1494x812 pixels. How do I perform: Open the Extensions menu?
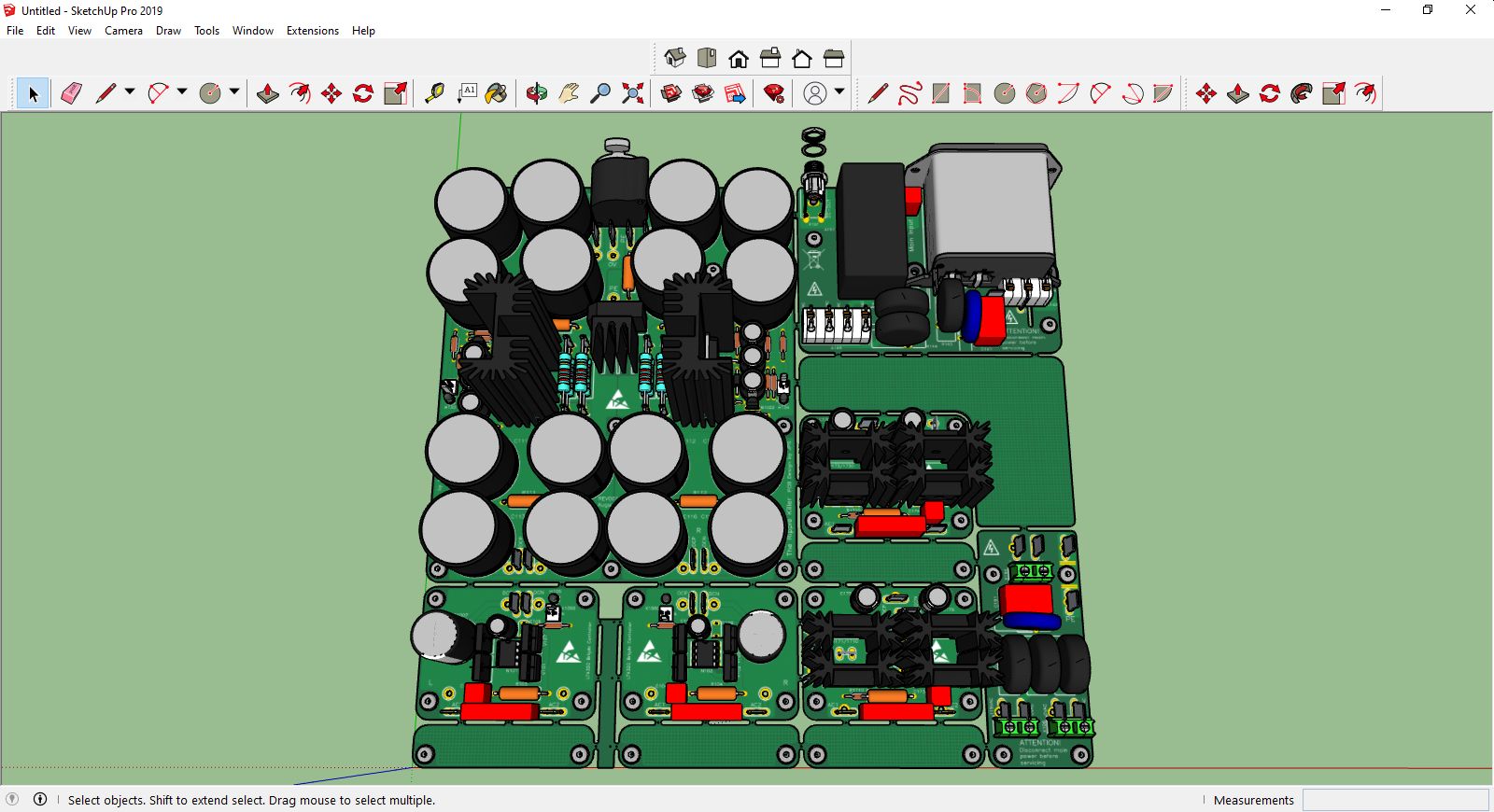(x=312, y=31)
